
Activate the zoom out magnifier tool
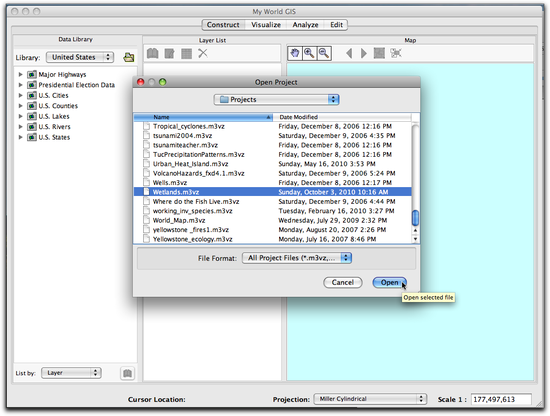tap(324, 53)
